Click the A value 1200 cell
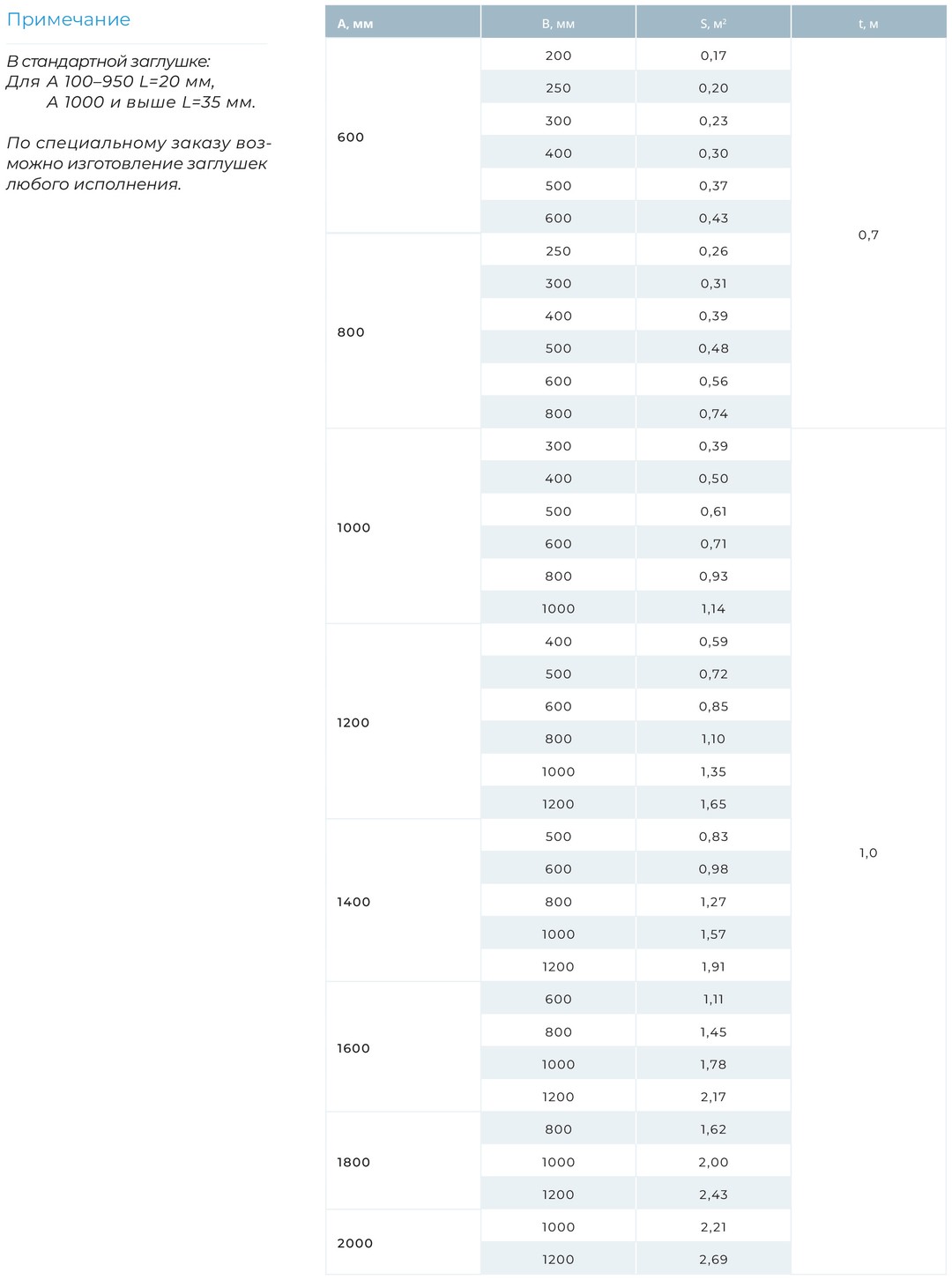 click(x=403, y=722)
